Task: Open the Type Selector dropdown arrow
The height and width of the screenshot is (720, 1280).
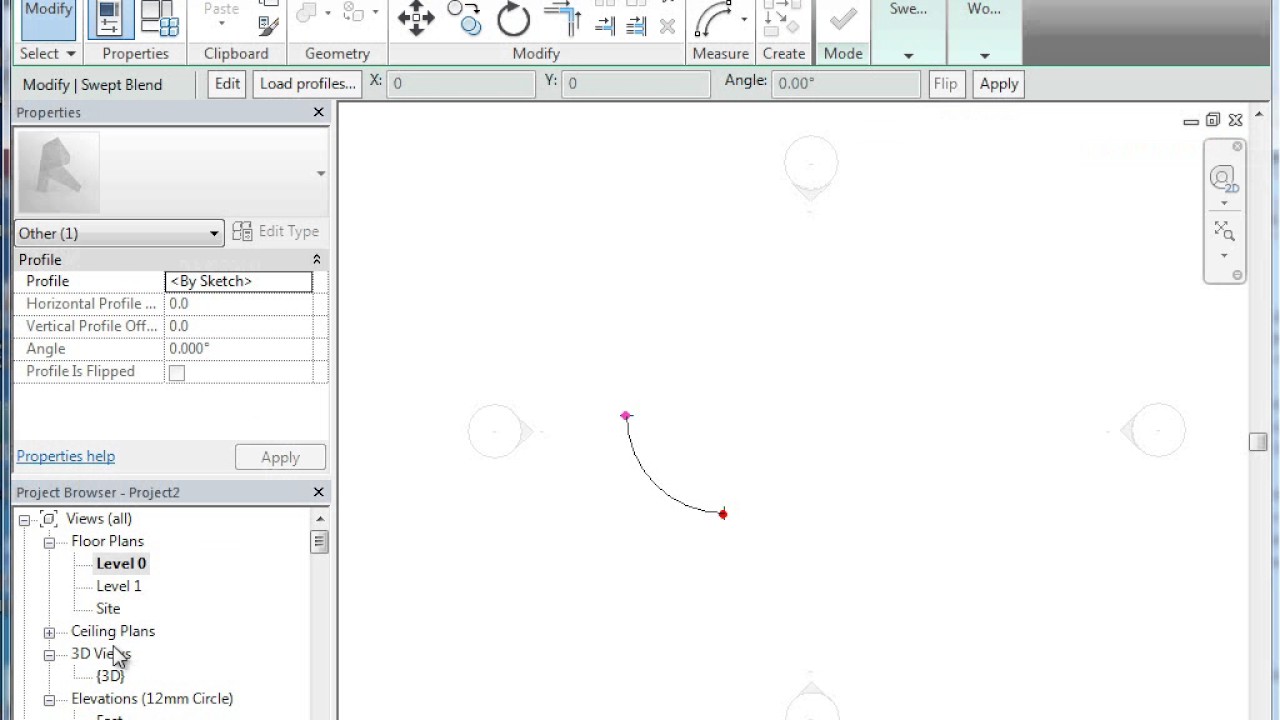Action: pyautogui.click(x=320, y=173)
